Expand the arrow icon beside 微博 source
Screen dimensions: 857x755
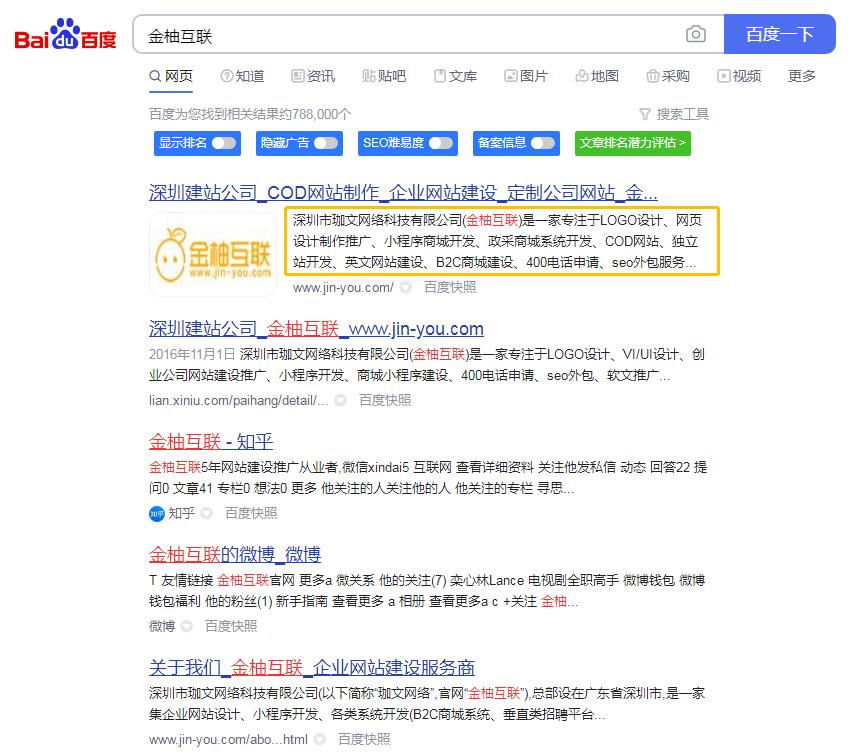186,626
